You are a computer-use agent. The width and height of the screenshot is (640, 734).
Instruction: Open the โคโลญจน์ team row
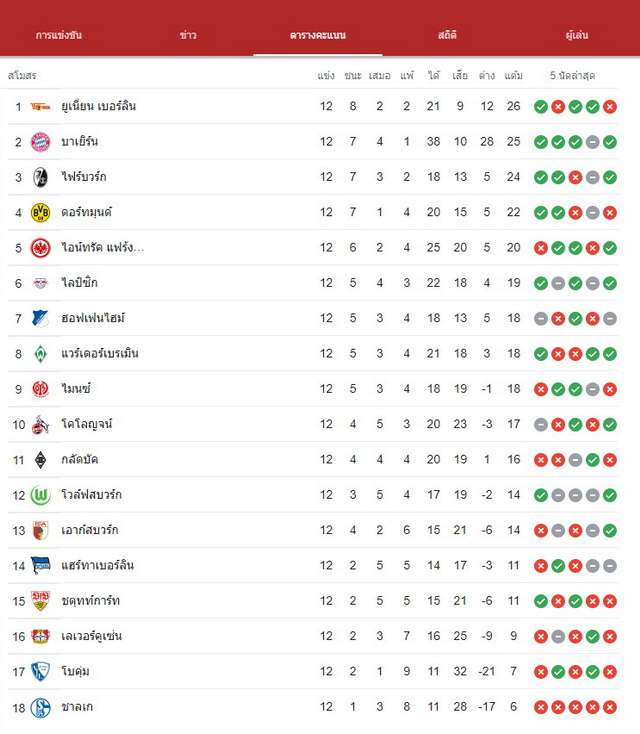point(313,425)
